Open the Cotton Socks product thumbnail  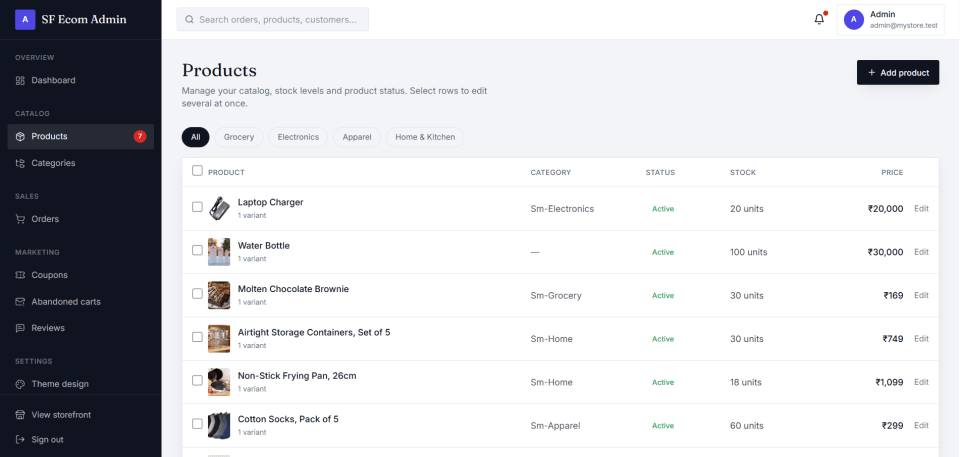219,425
